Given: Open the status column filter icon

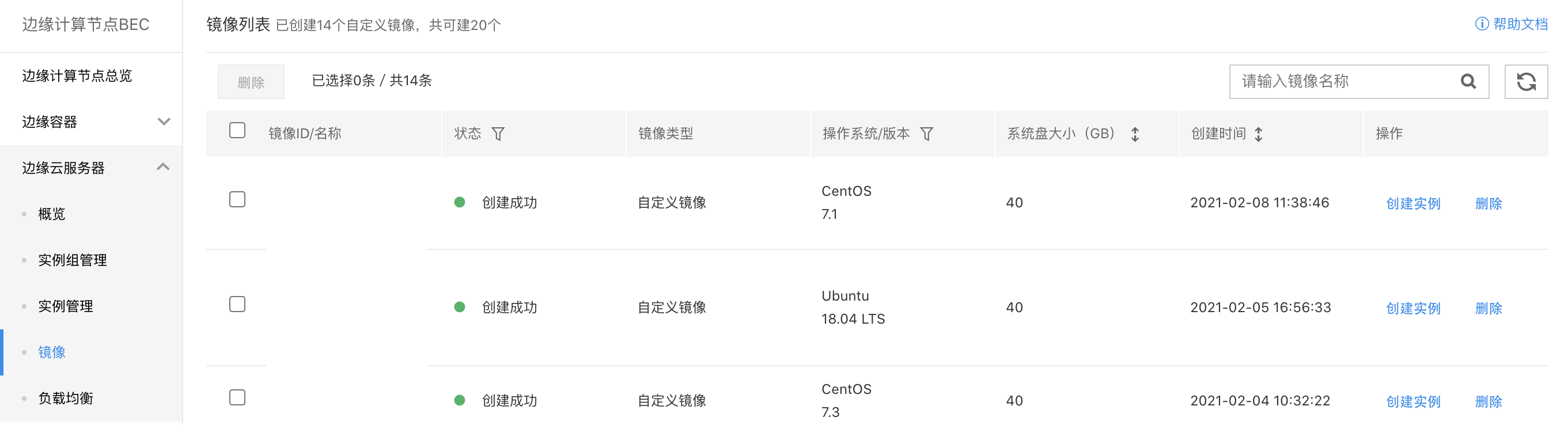Looking at the screenshot, I should (498, 134).
